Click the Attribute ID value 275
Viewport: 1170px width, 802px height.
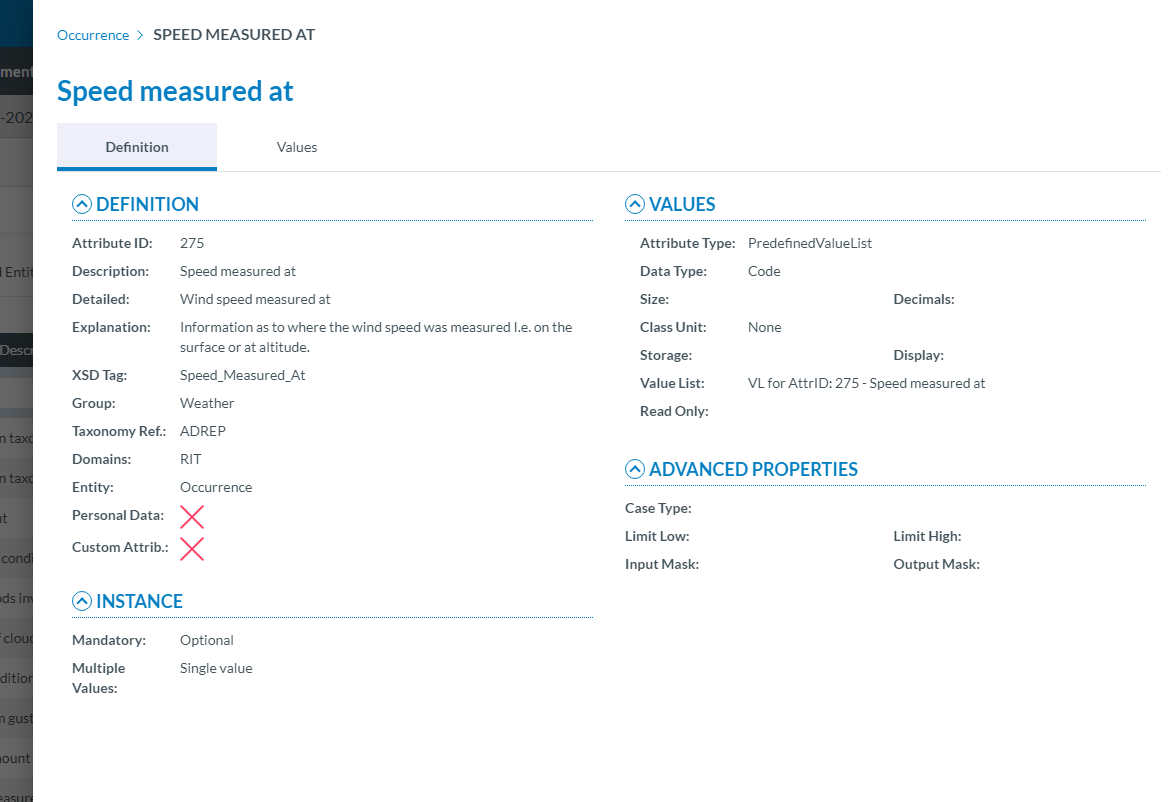(192, 243)
